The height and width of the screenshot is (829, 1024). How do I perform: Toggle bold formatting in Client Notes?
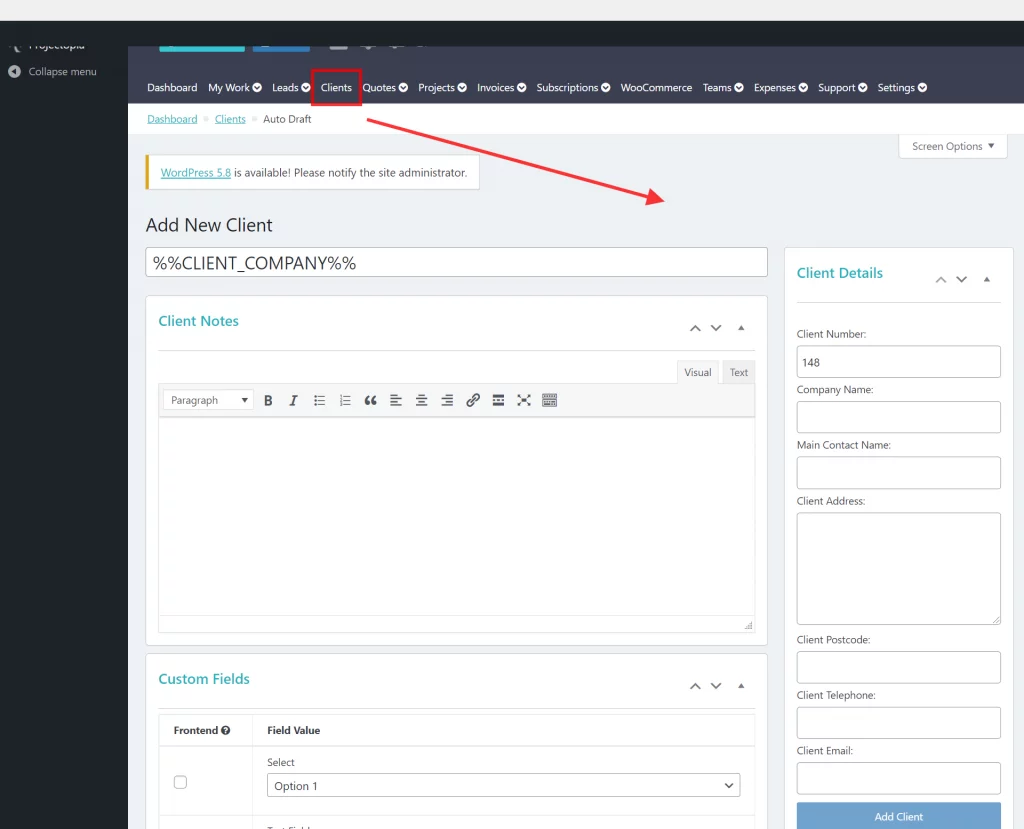[268, 400]
